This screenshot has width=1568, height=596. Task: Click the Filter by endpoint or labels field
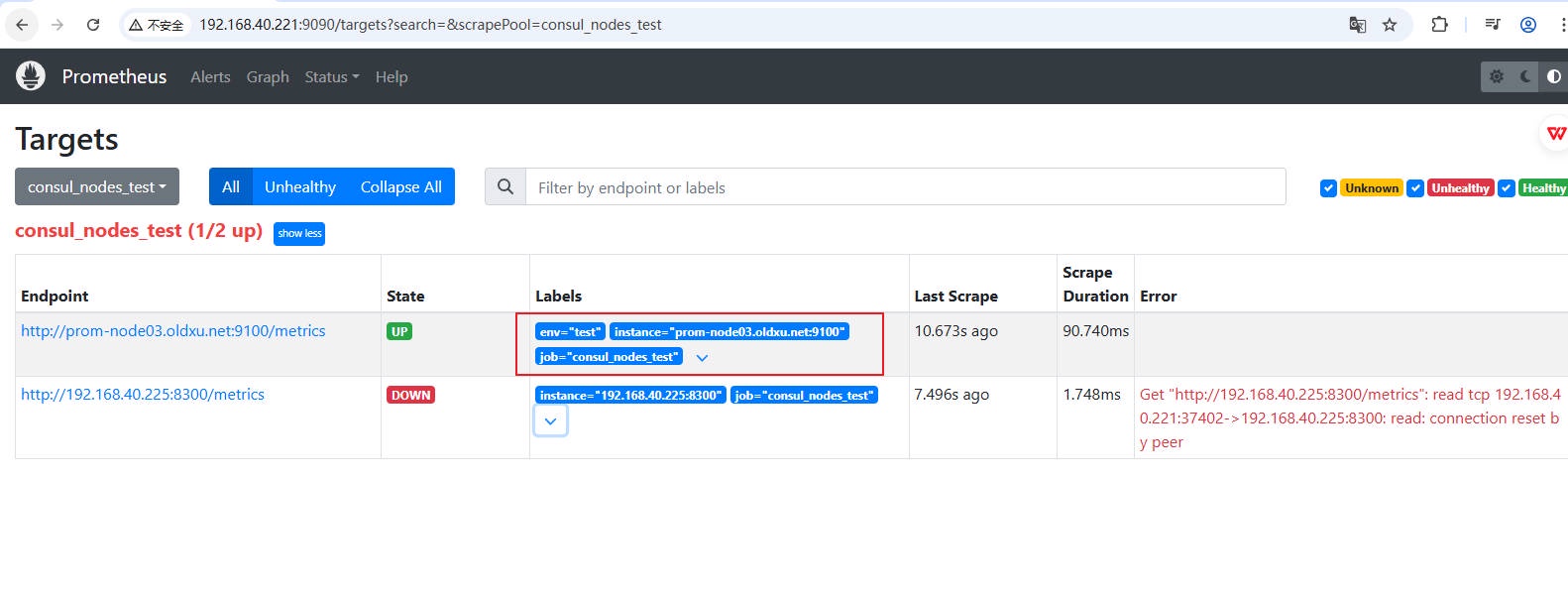coord(904,187)
